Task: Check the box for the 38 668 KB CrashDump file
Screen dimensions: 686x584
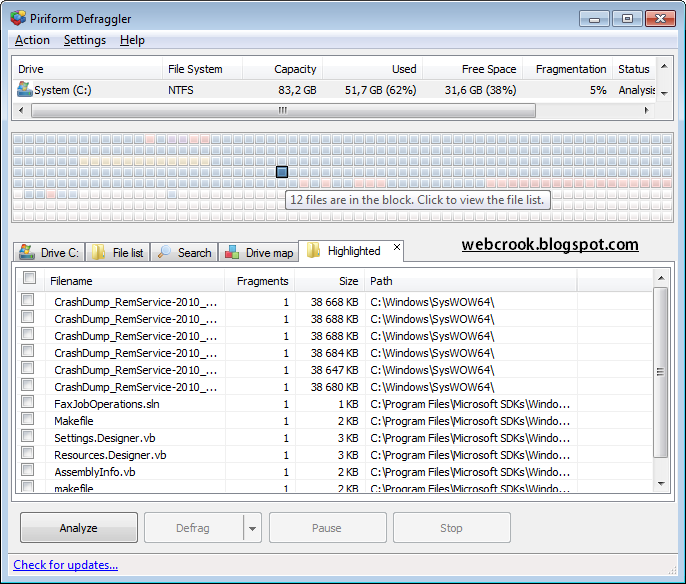Action: [x=28, y=300]
